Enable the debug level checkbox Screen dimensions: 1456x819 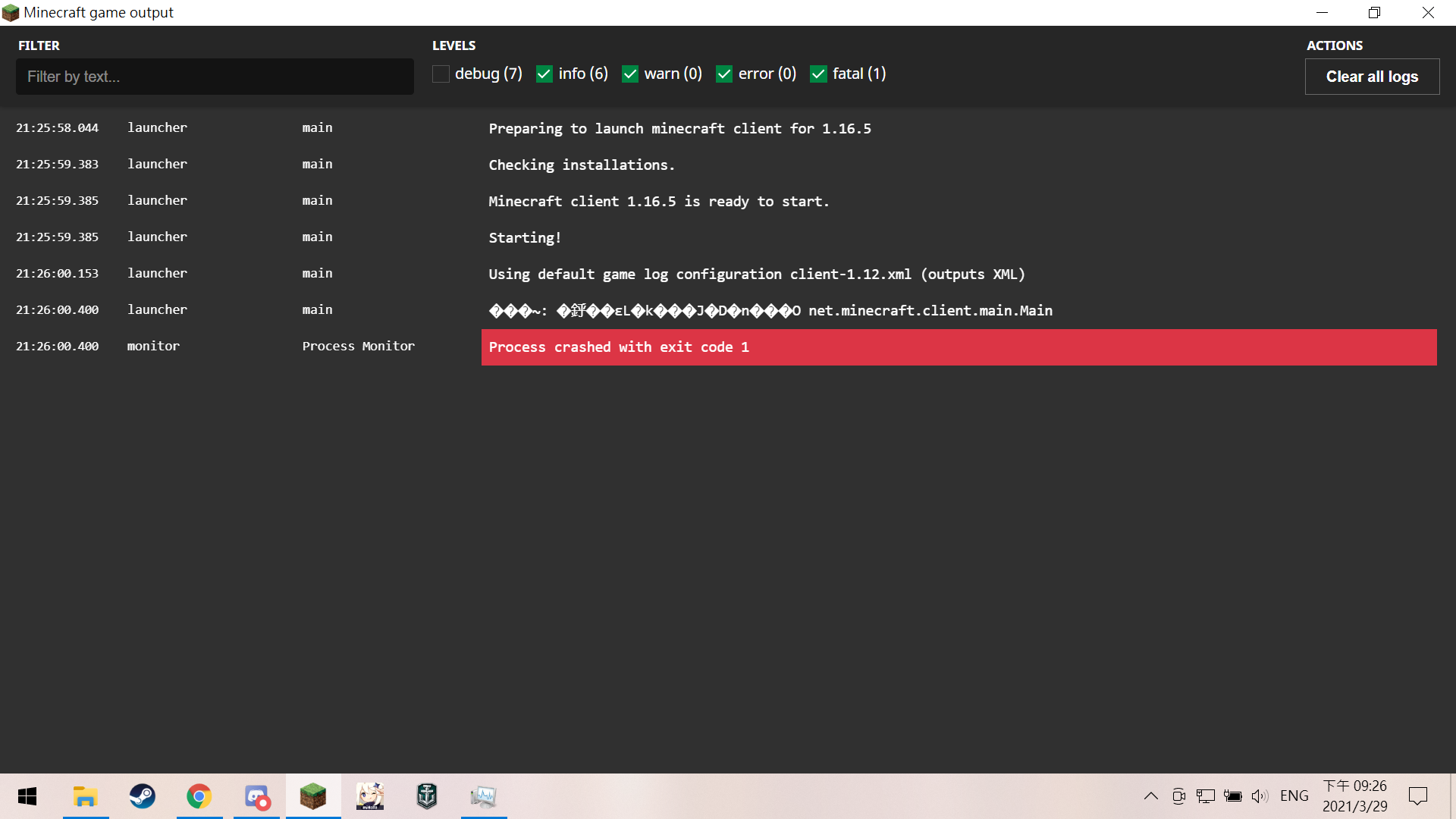click(x=441, y=74)
